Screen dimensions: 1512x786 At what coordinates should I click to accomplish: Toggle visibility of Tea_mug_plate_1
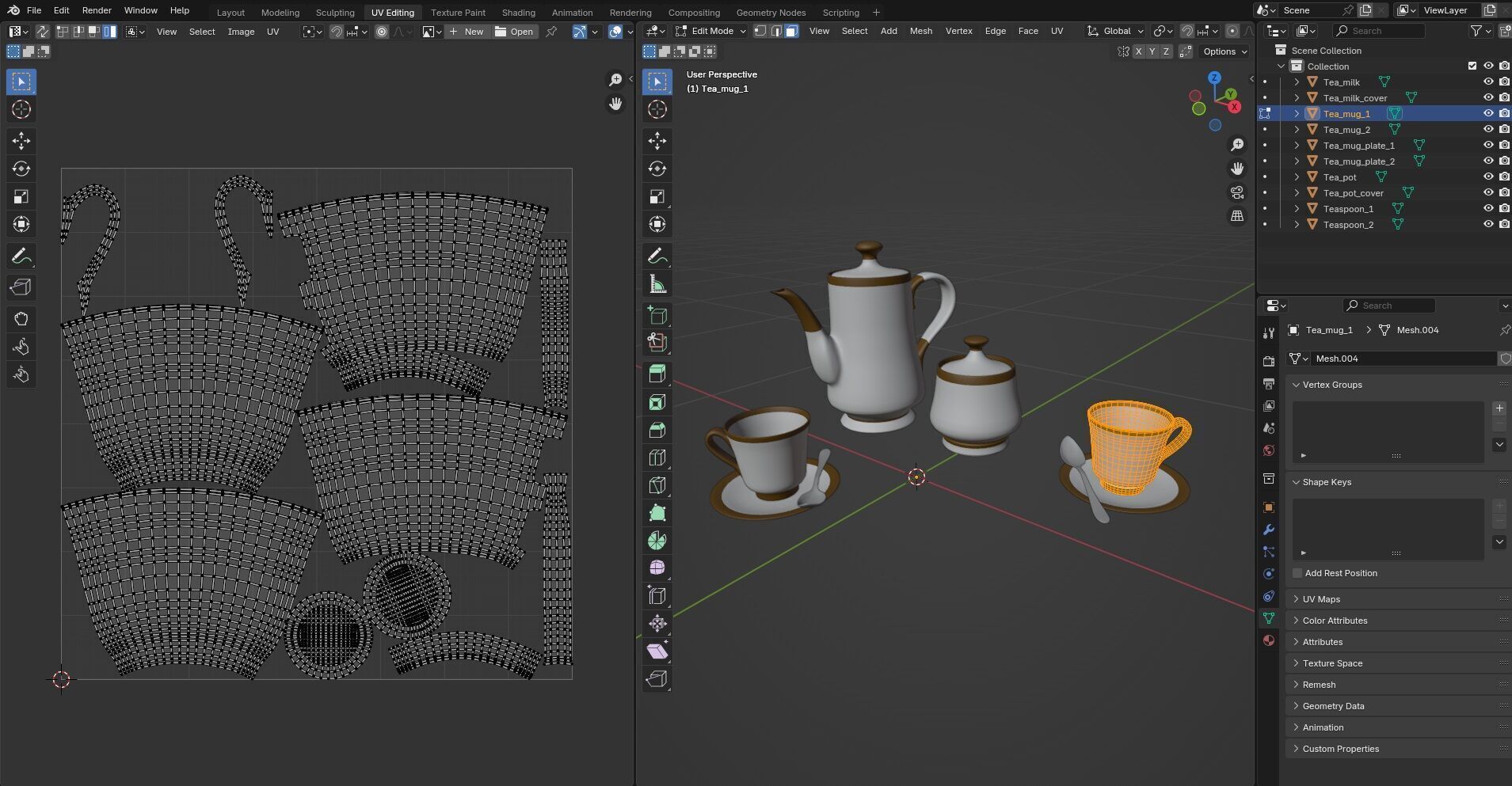(1488, 145)
